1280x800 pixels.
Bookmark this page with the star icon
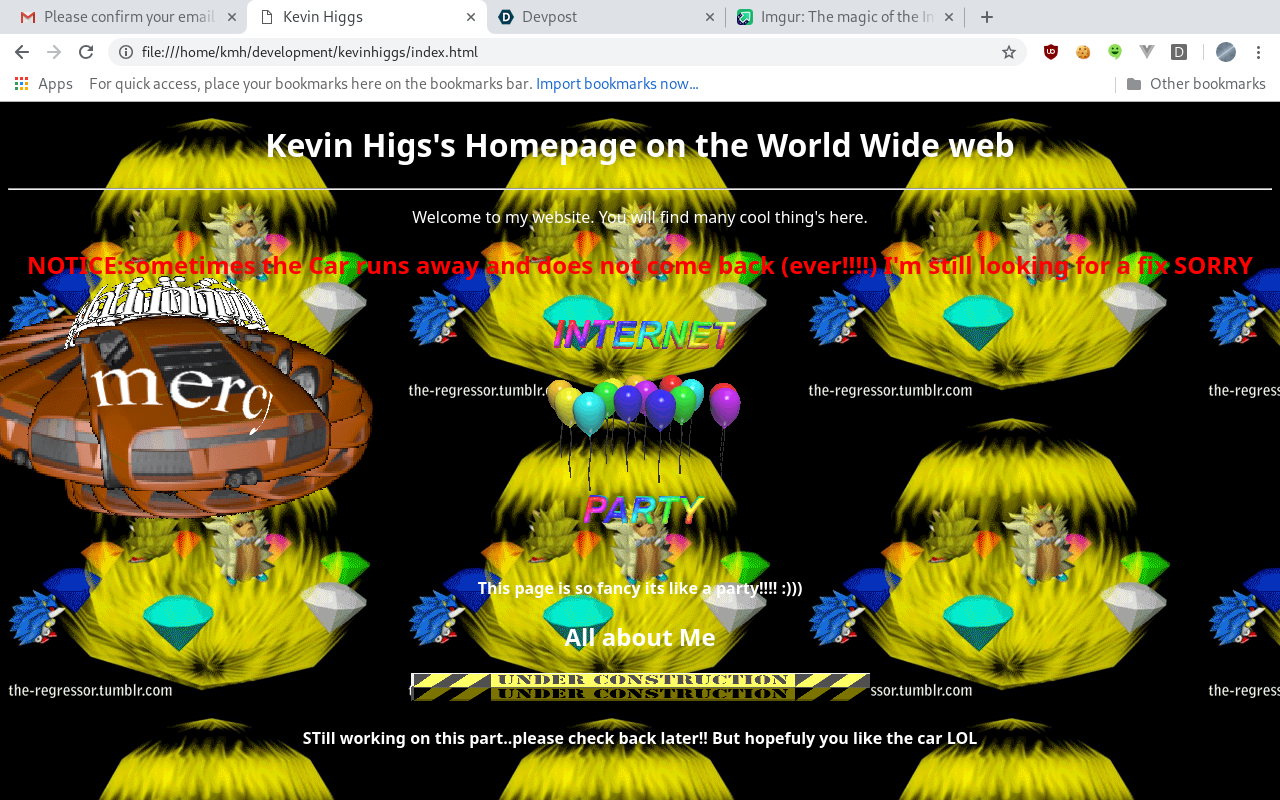(1009, 52)
